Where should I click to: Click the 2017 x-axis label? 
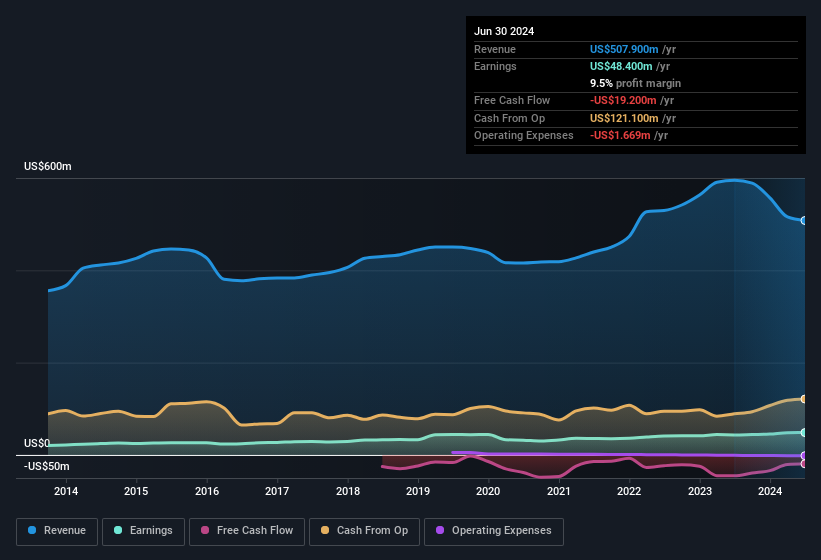277,491
